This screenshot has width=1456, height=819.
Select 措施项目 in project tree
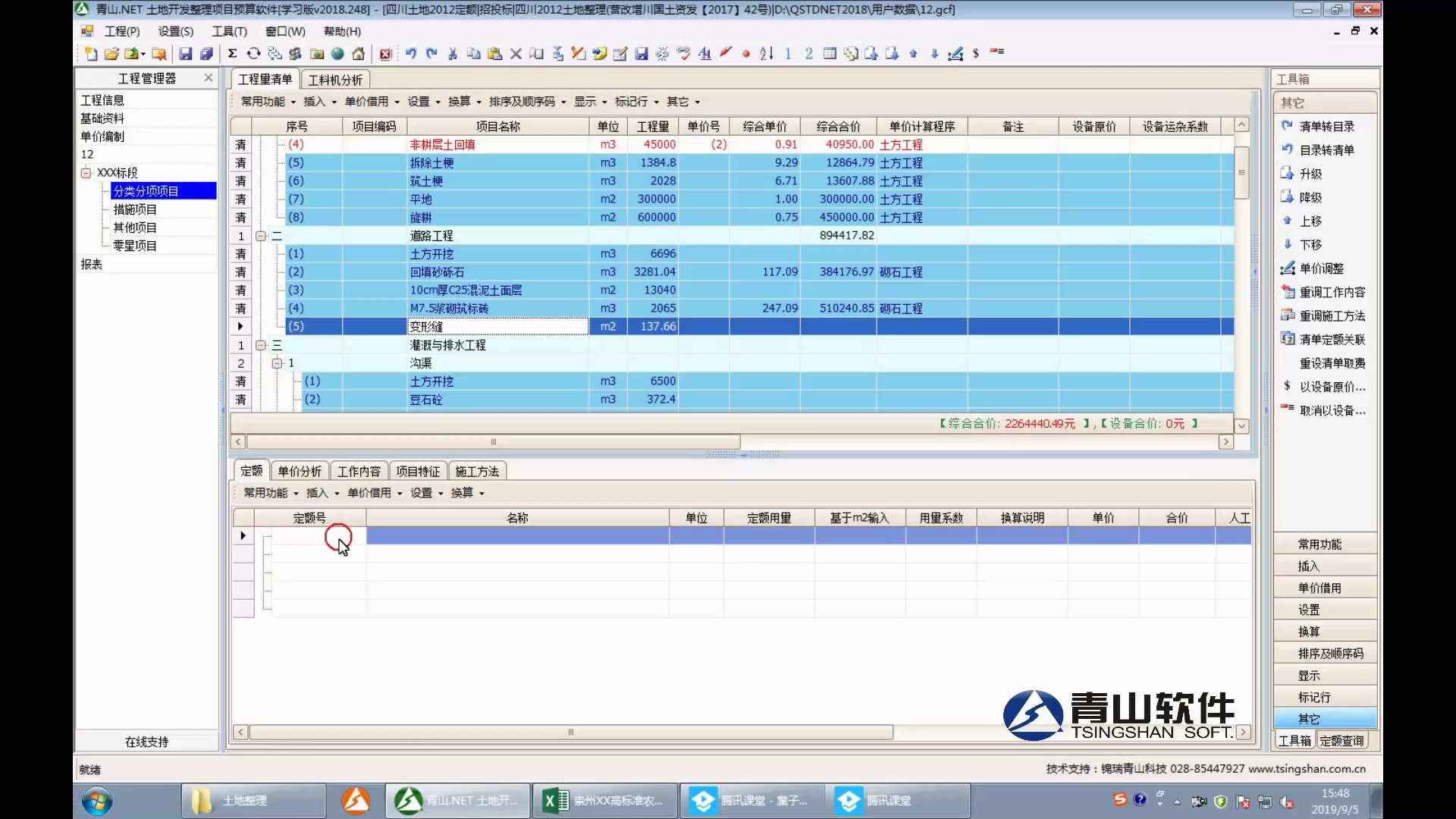(x=135, y=209)
